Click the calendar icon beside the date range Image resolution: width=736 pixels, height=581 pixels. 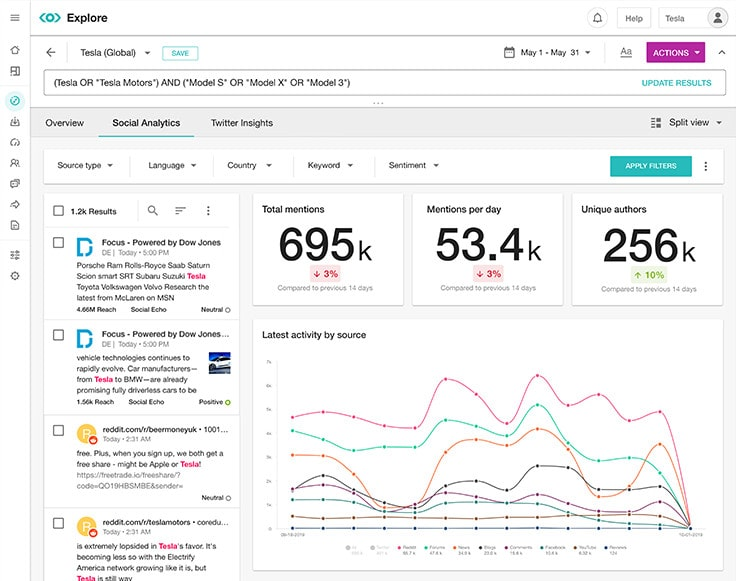[x=509, y=52]
